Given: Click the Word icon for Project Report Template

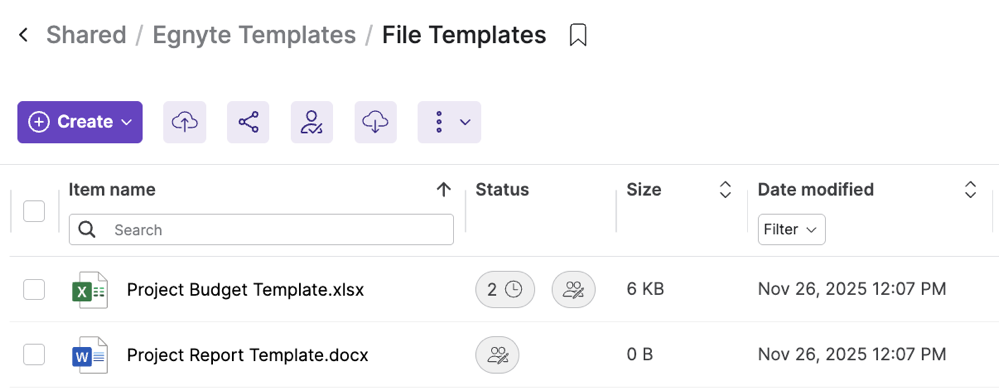Looking at the screenshot, I should tap(89, 355).
